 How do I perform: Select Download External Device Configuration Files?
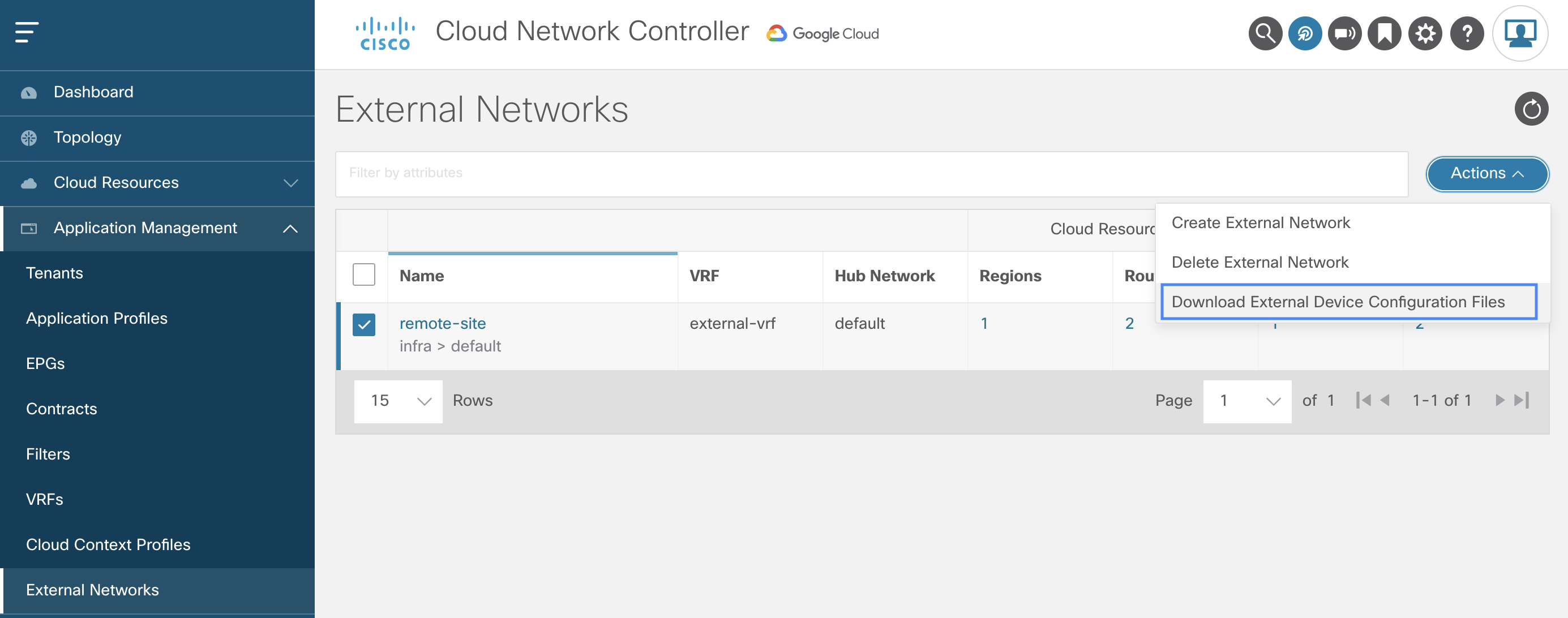click(x=1337, y=302)
